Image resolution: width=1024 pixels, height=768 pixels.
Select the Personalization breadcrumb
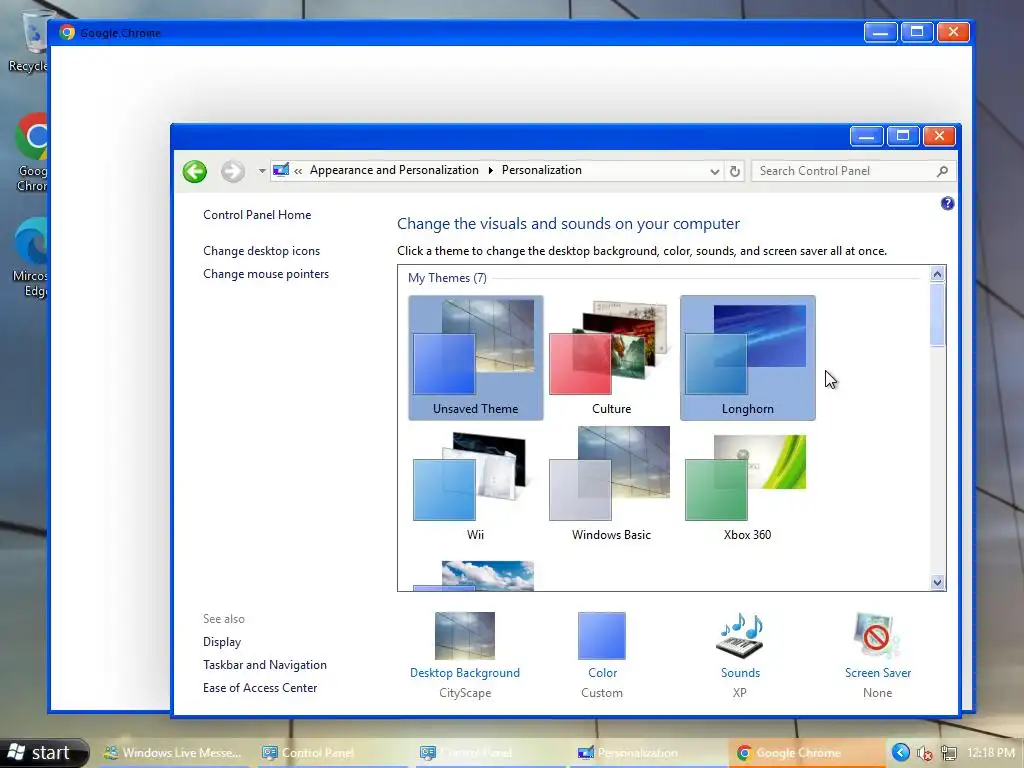[x=541, y=170]
